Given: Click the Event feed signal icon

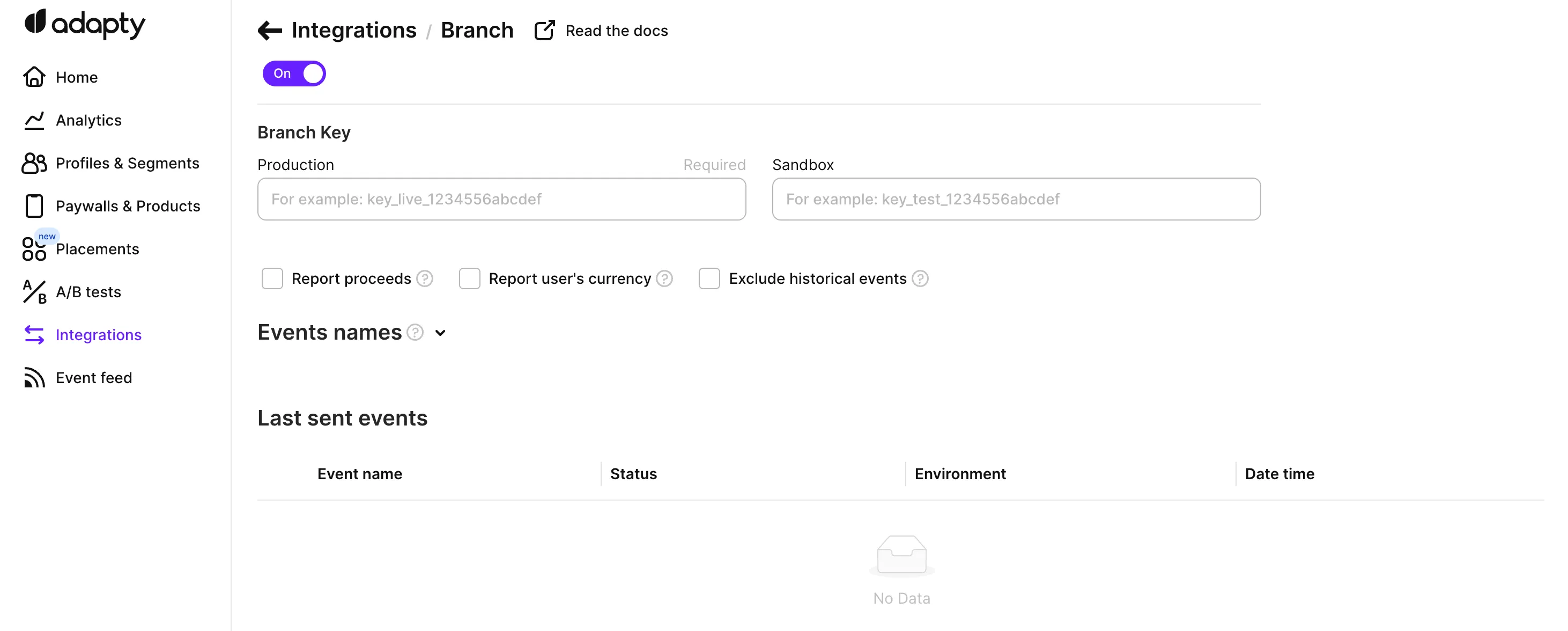Looking at the screenshot, I should point(34,378).
